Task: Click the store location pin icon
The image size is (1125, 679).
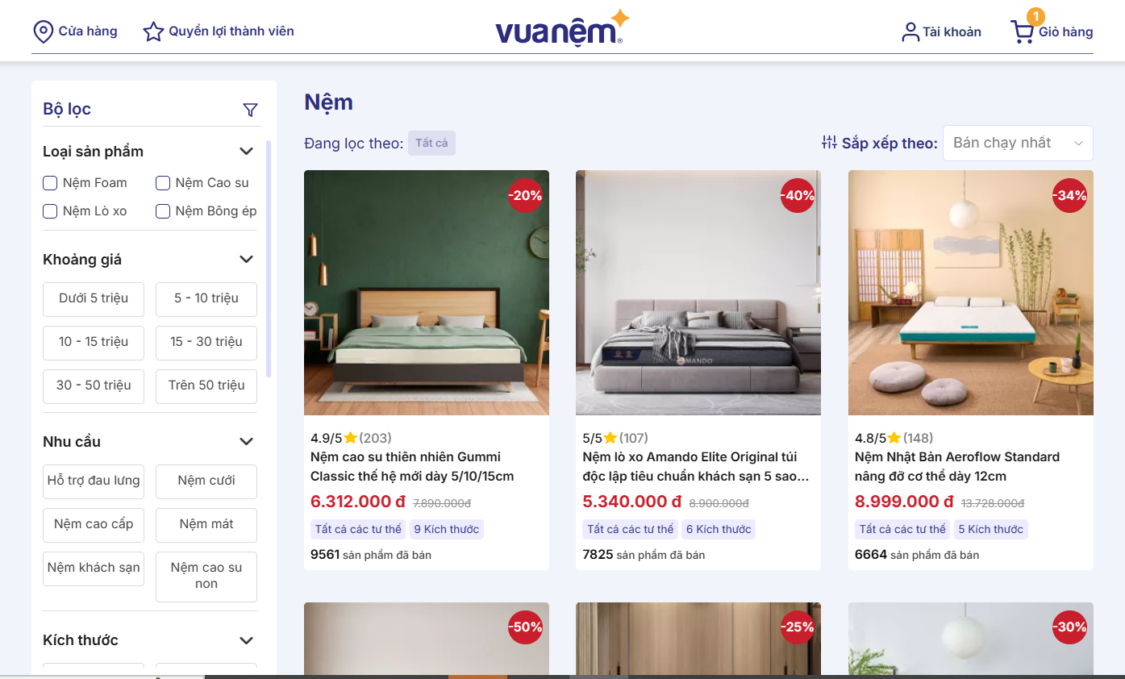Action: point(43,32)
